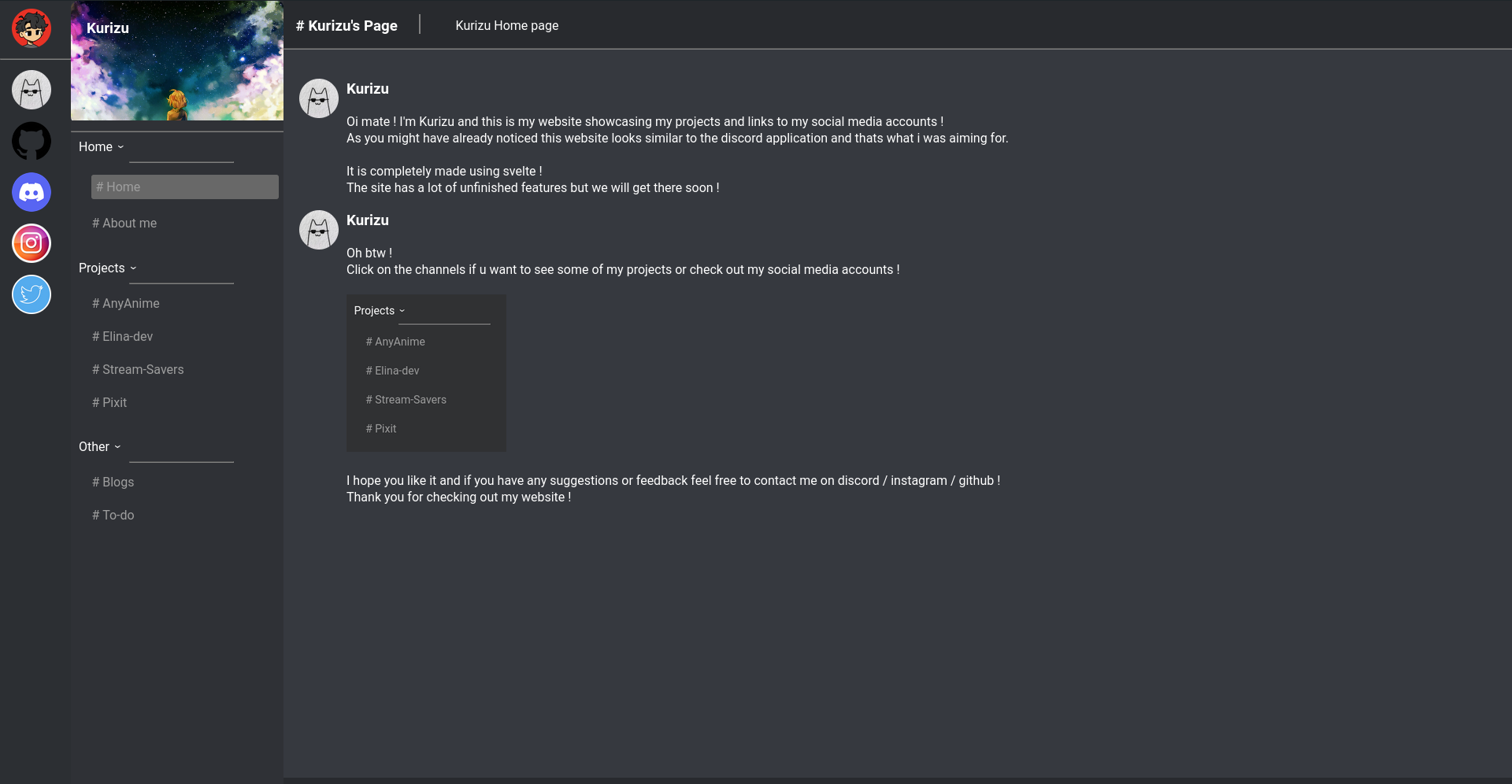The image size is (1512, 784).
Task: Select the cat logo in the sidebar
Action: coord(31,90)
